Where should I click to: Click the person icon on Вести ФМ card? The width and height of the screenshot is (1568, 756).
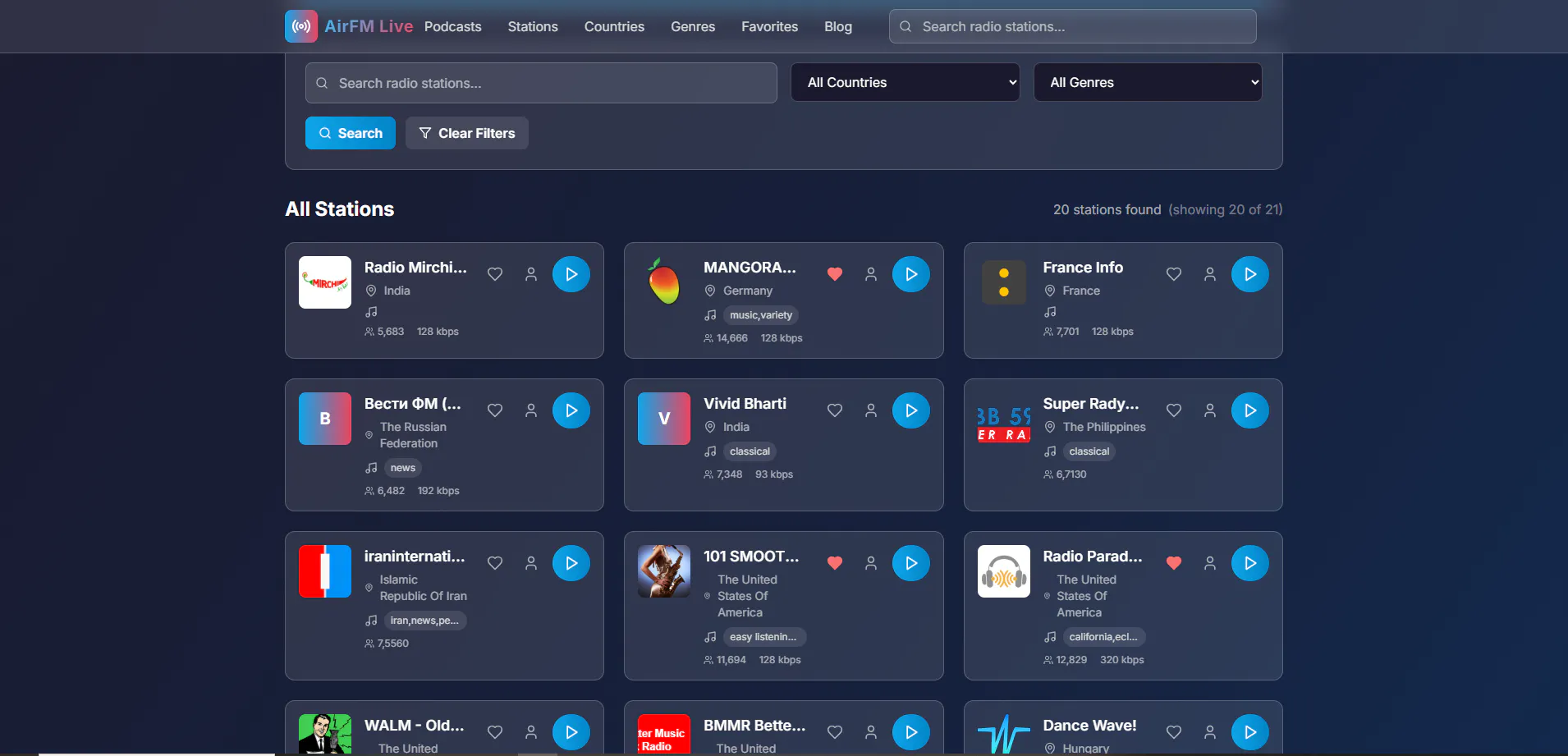[531, 410]
